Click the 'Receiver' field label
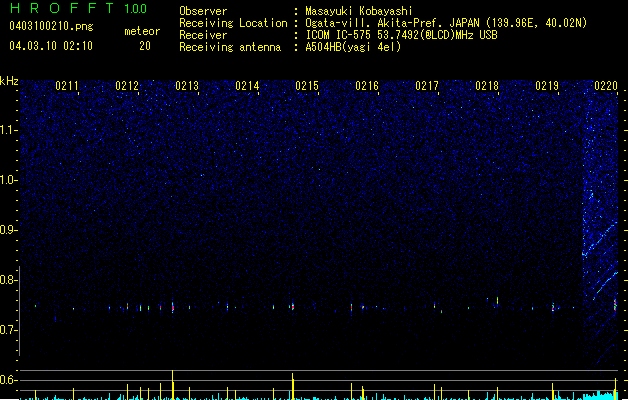Image resolution: width=629 pixels, height=400 pixels. [203, 35]
